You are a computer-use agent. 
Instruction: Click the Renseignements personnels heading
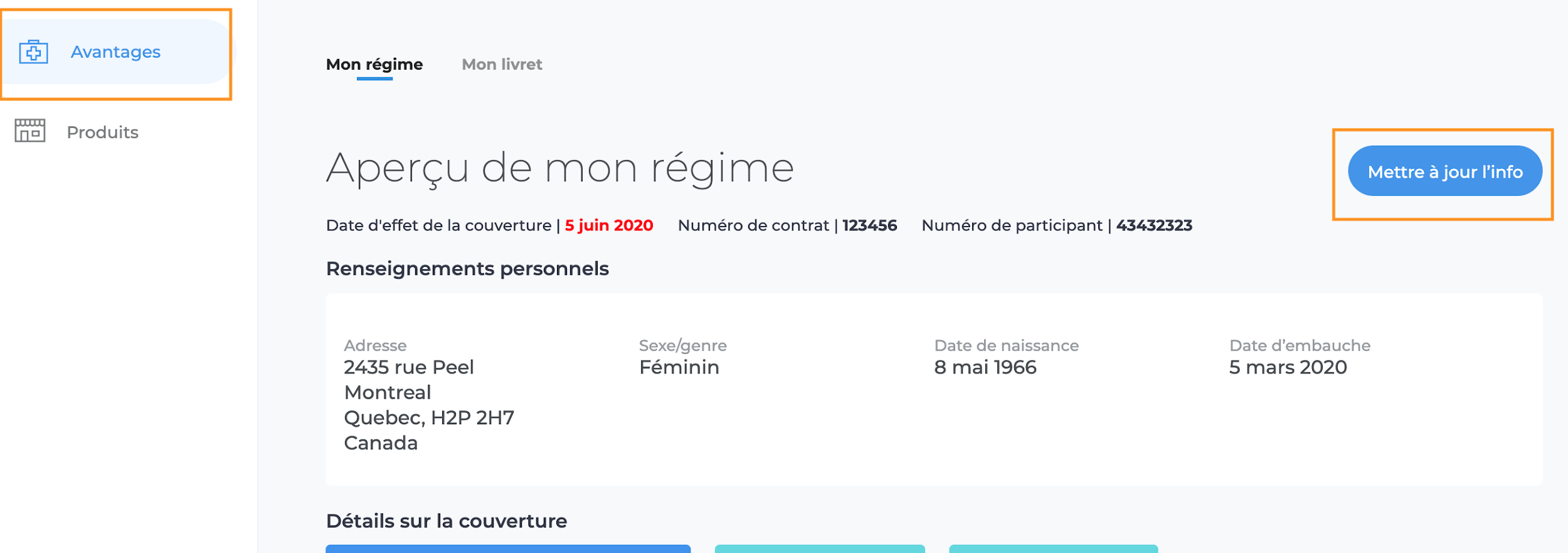[x=467, y=269]
